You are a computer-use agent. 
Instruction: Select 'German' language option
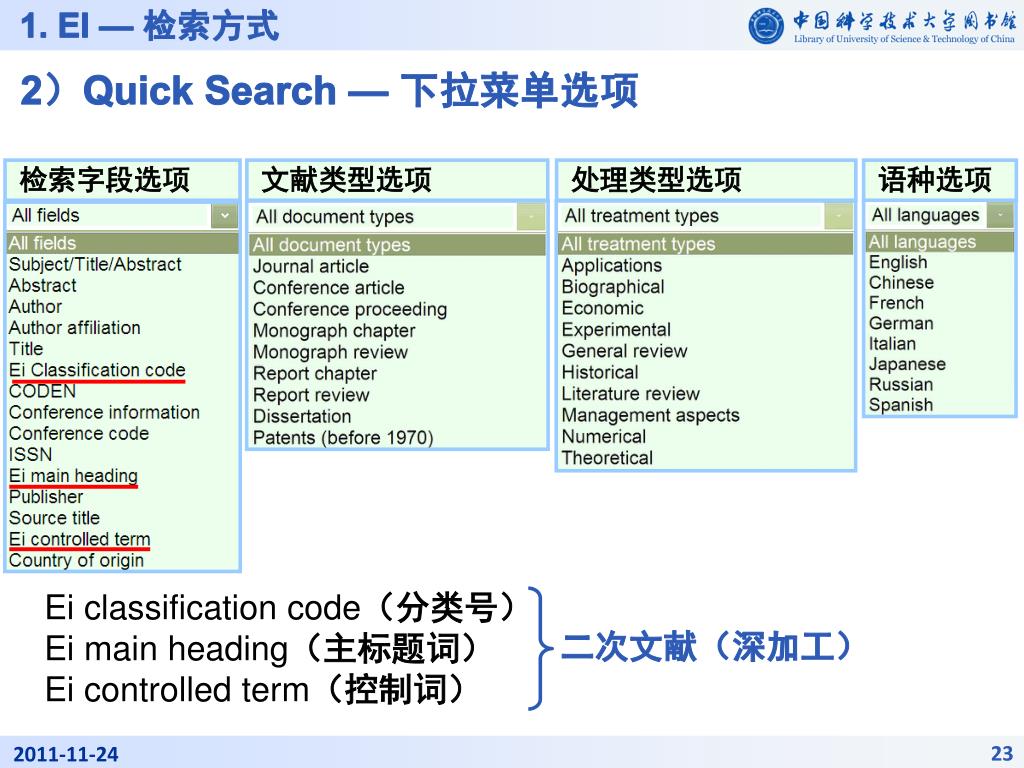point(901,323)
